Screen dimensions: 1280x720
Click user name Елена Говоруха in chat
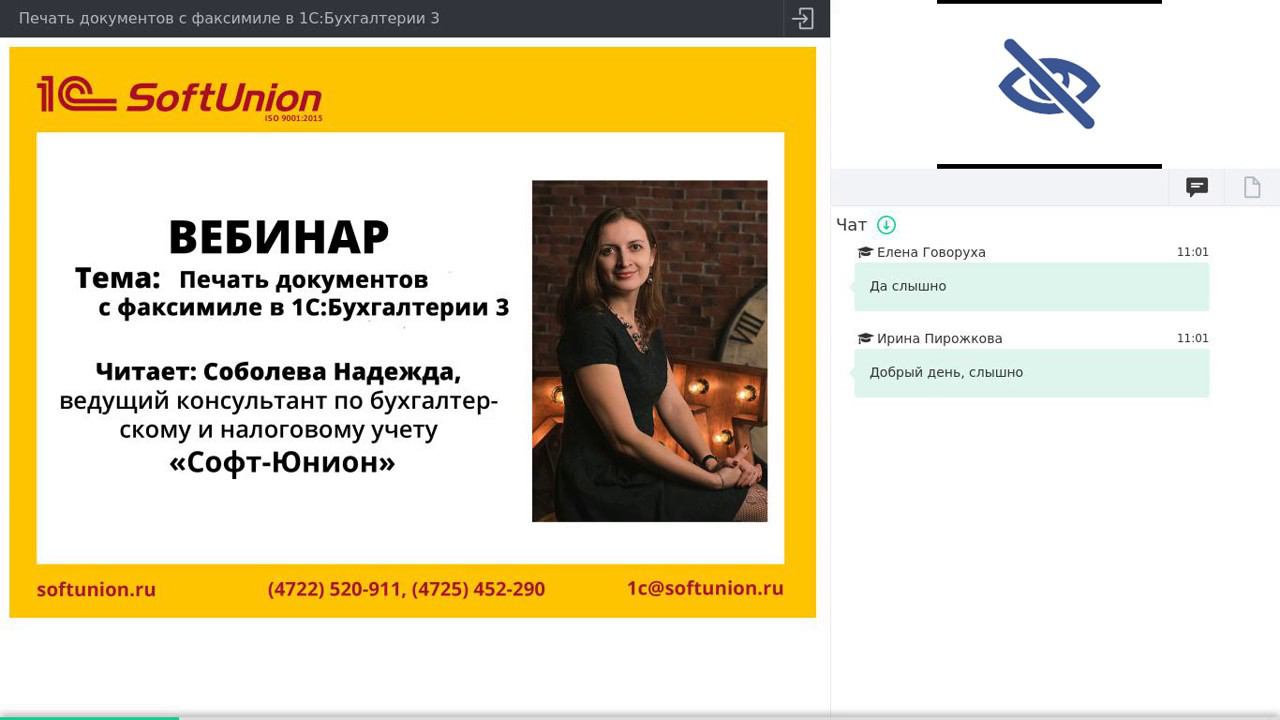(x=931, y=252)
